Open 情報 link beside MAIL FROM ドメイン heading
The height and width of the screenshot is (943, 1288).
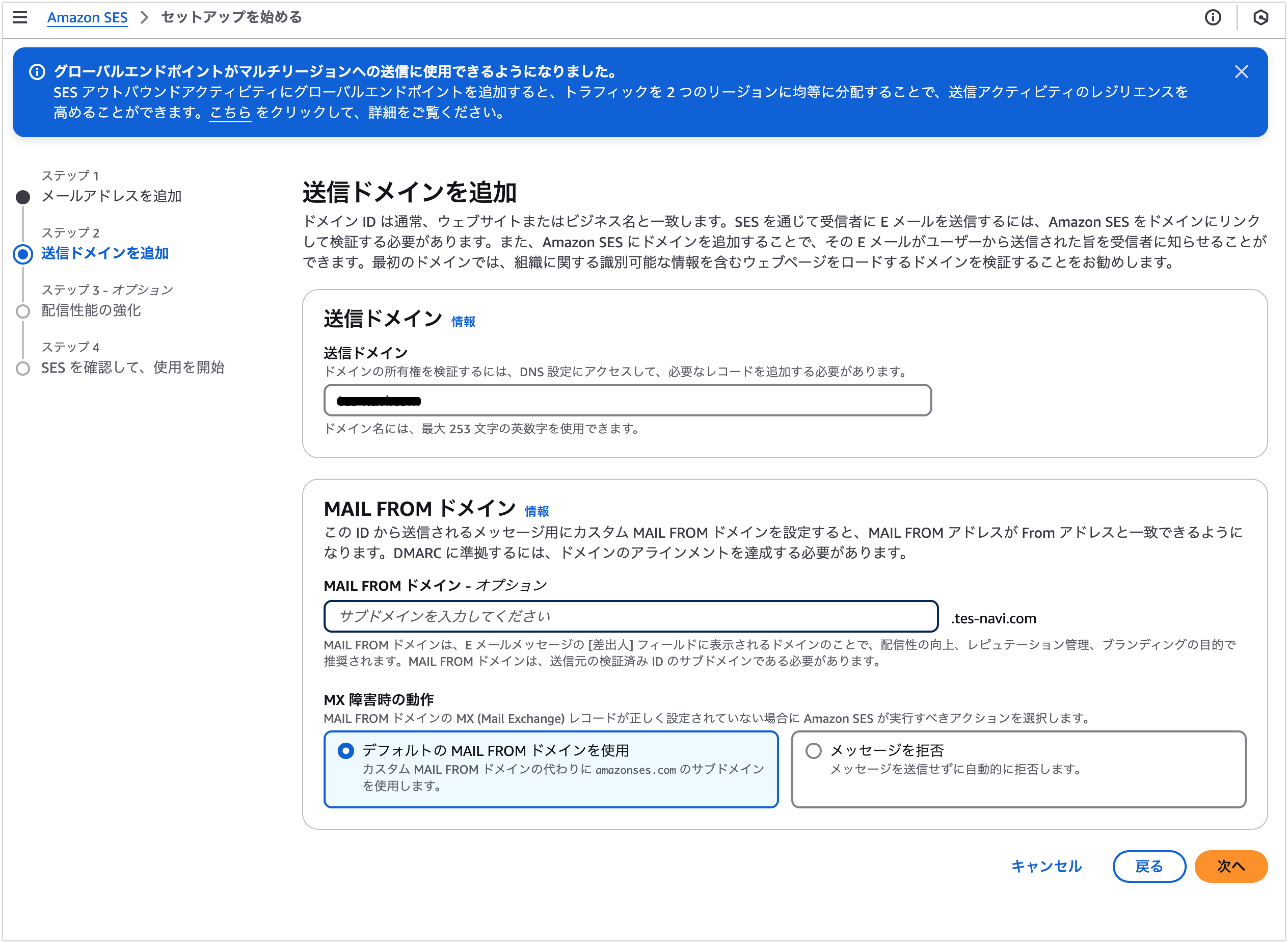(536, 512)
